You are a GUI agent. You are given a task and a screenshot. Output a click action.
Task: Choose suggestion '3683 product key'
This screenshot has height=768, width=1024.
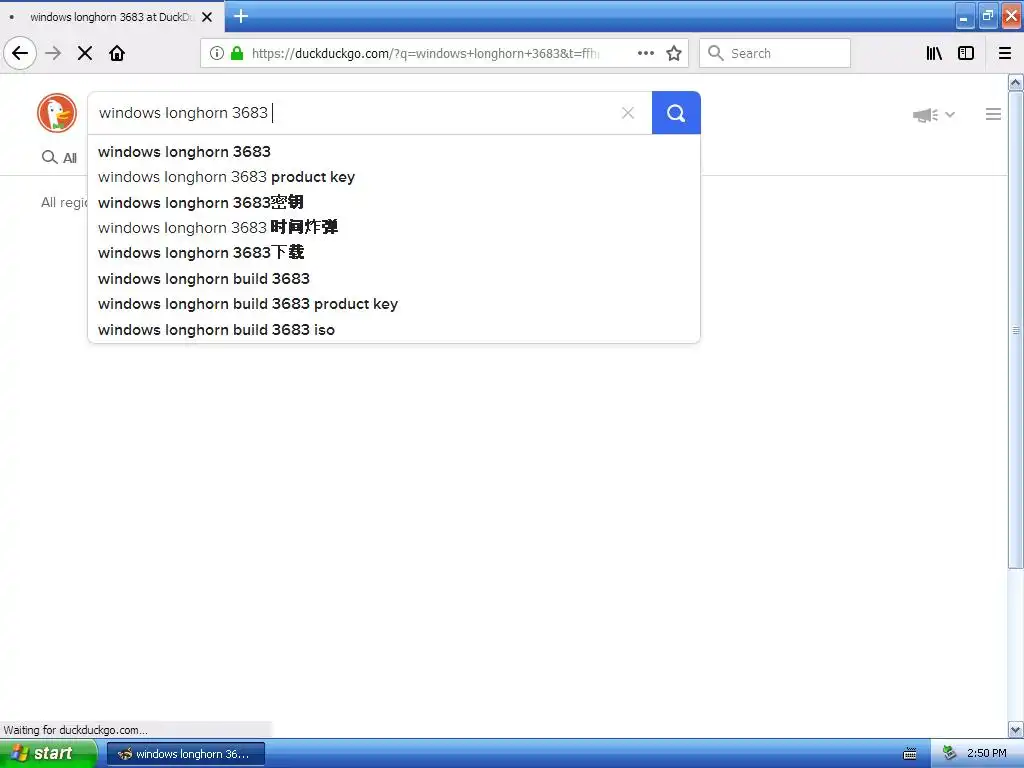(394, 177)
